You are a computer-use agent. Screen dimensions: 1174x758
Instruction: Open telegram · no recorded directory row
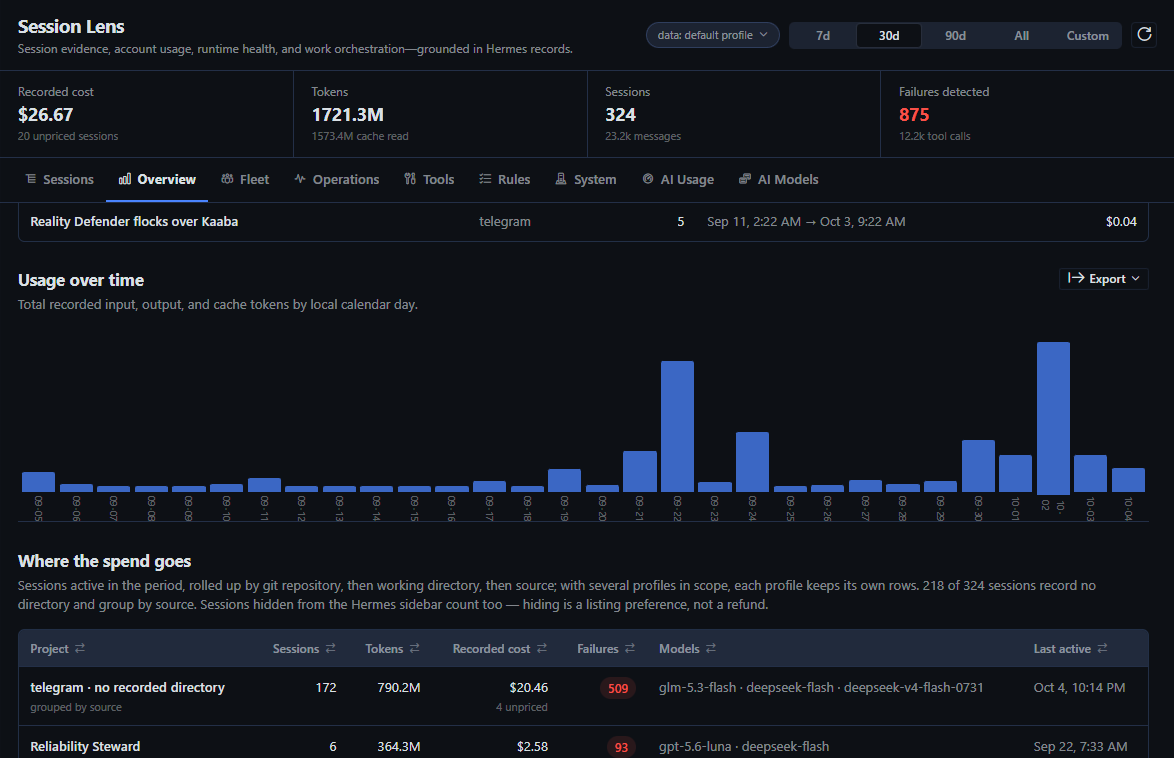[583, 696]
